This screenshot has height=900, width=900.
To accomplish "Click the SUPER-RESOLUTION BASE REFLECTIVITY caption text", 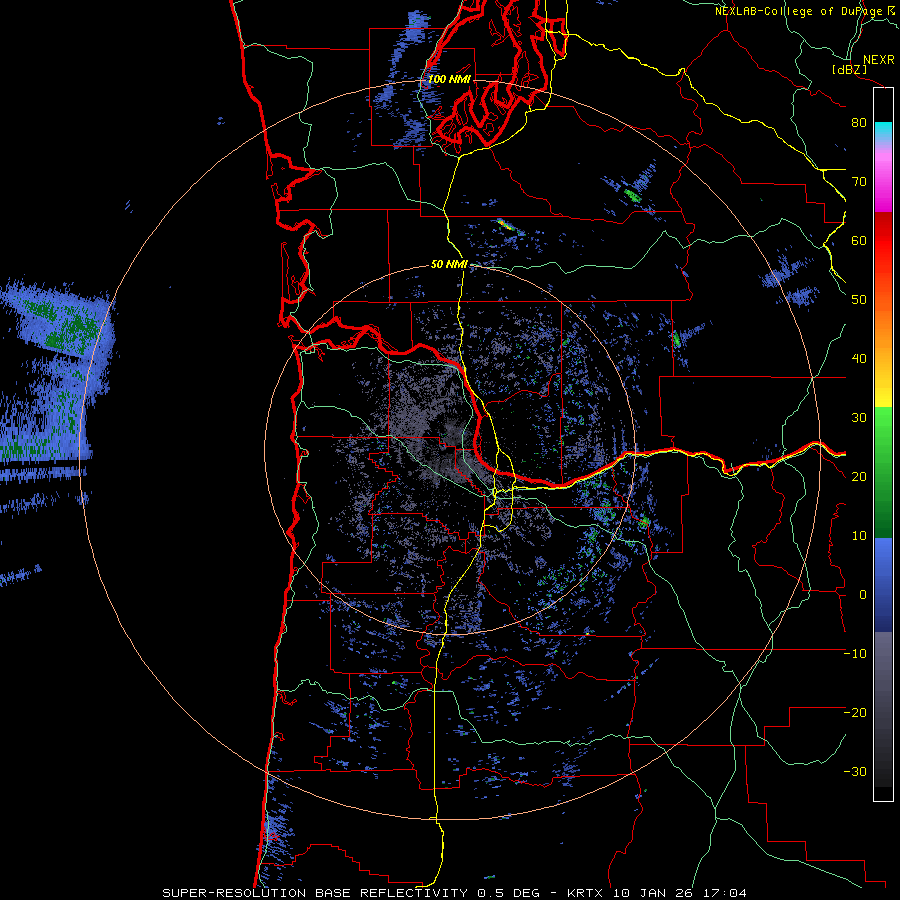I will pos(315,893).
